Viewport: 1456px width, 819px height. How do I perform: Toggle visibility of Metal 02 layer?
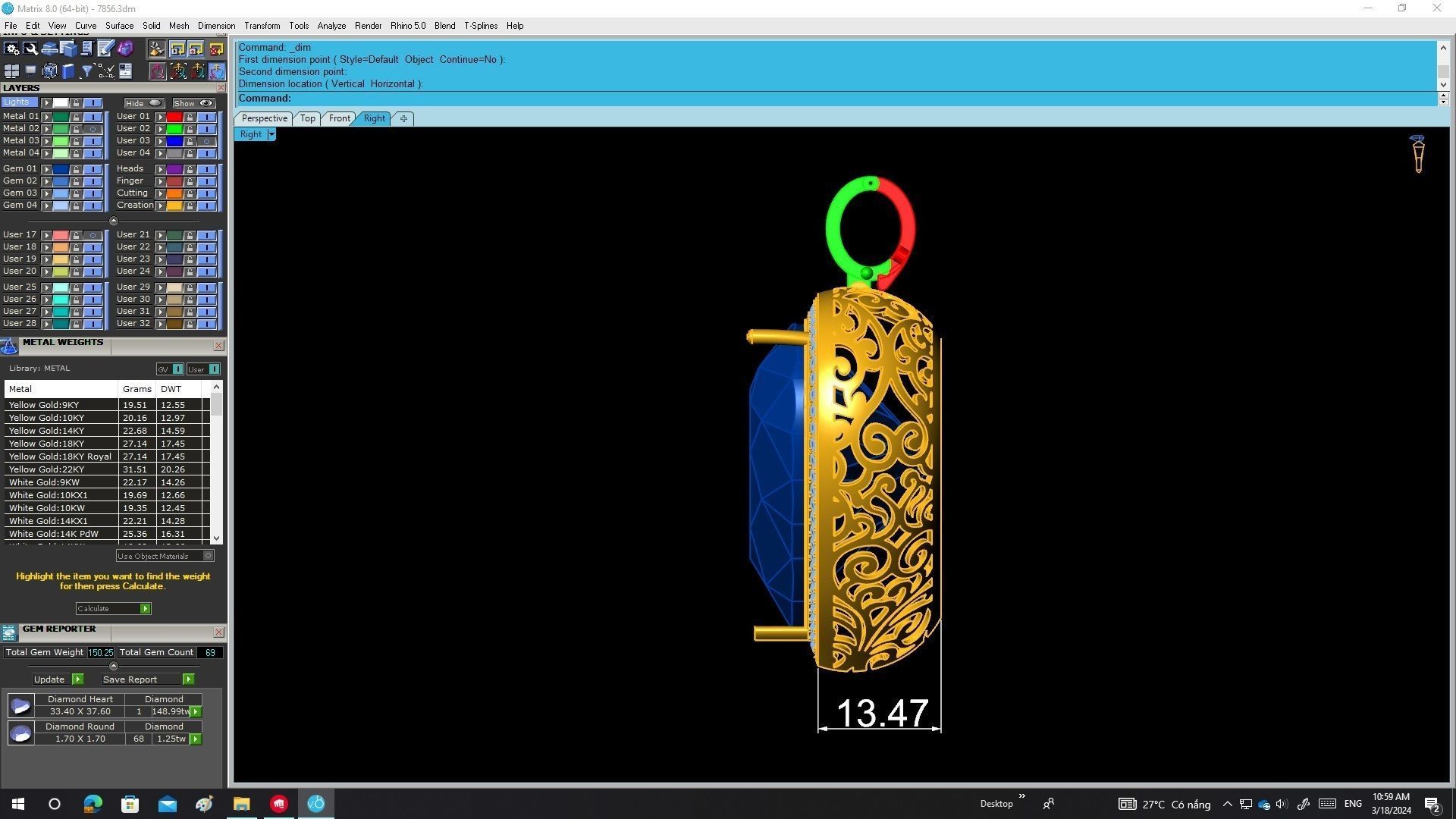(x=93, y=129)
